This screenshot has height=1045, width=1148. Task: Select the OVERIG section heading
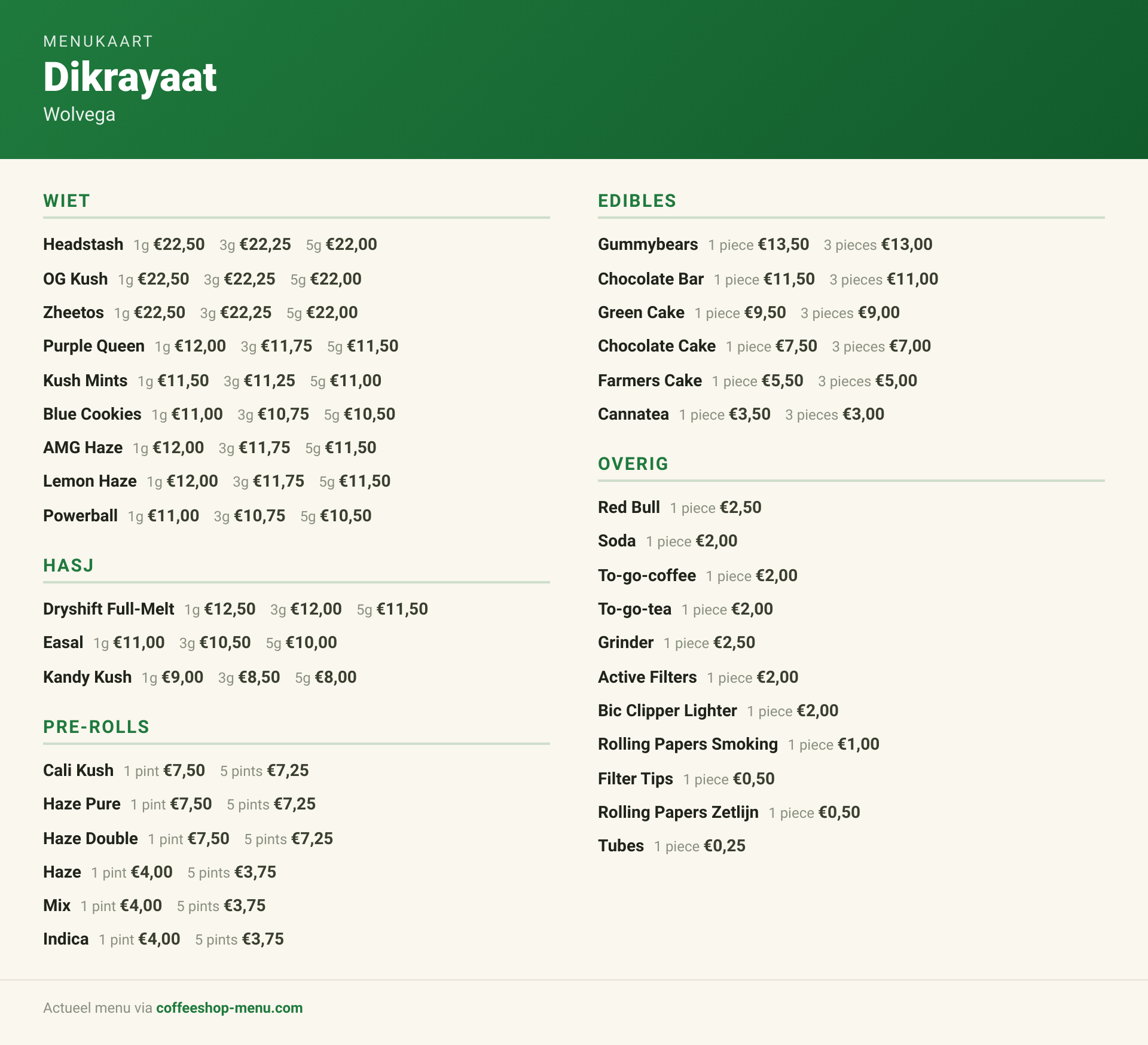[x=633, y=464]
